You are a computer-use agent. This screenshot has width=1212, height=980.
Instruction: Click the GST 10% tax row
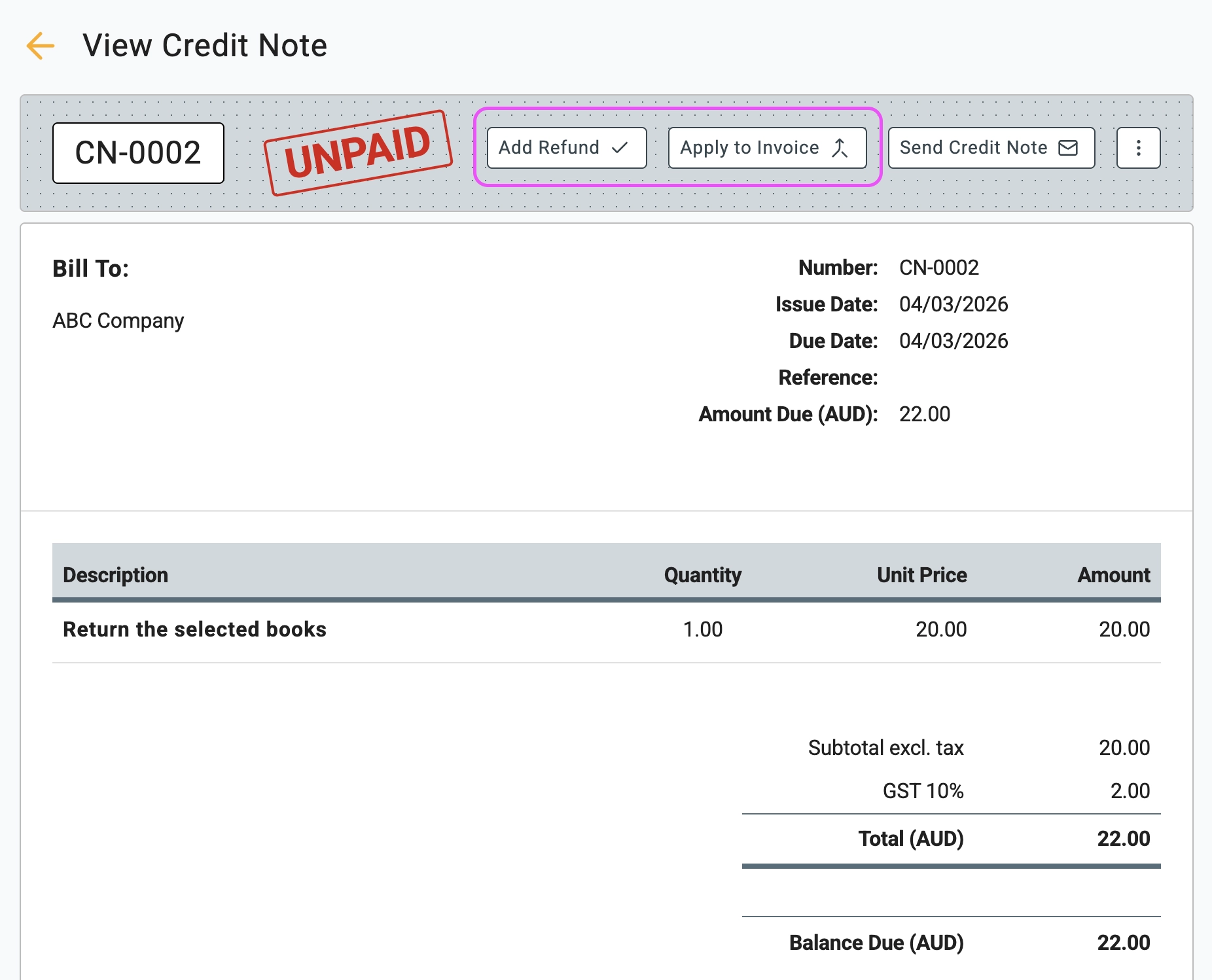922,791
